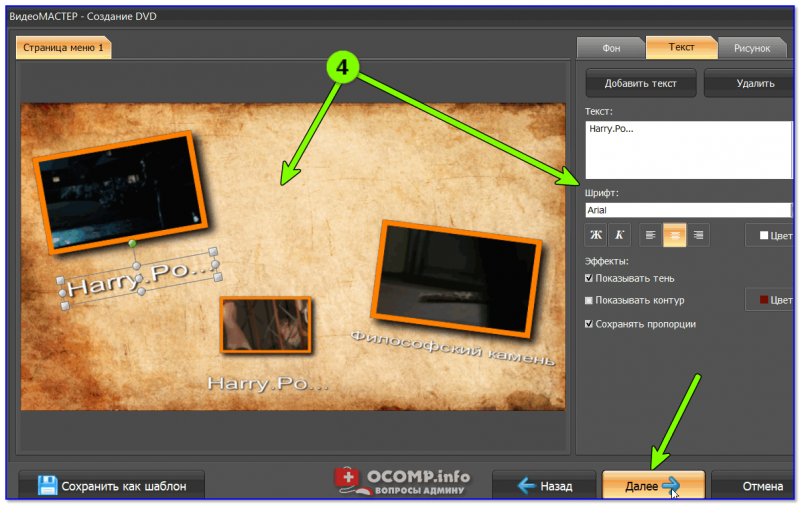Viewport: 800px width, 505px height.
Task: Click the green rotation handle of selected text
Action: pos(133,243)
